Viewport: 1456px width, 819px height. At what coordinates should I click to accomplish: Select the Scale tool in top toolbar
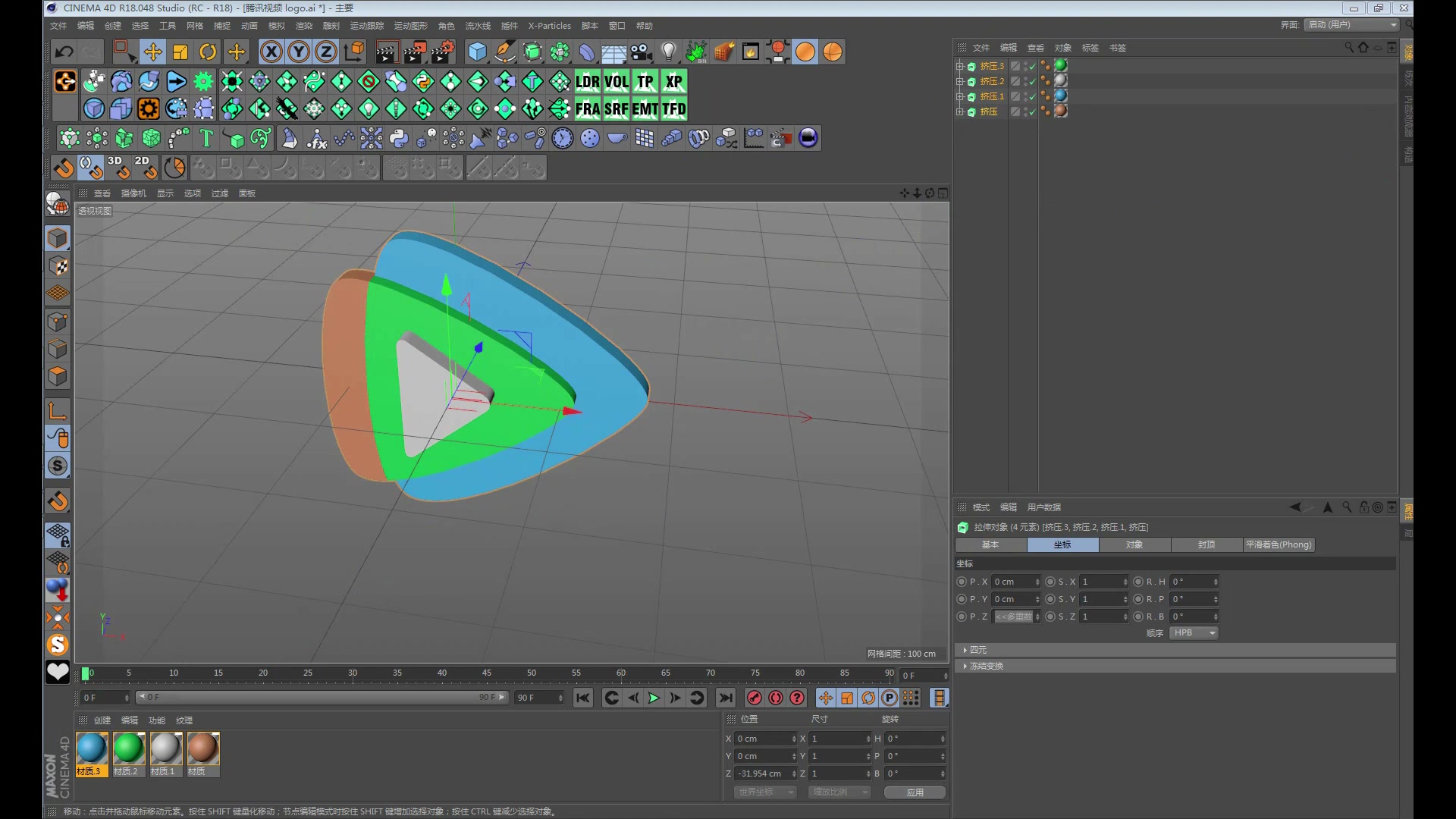tap(180, 52)
